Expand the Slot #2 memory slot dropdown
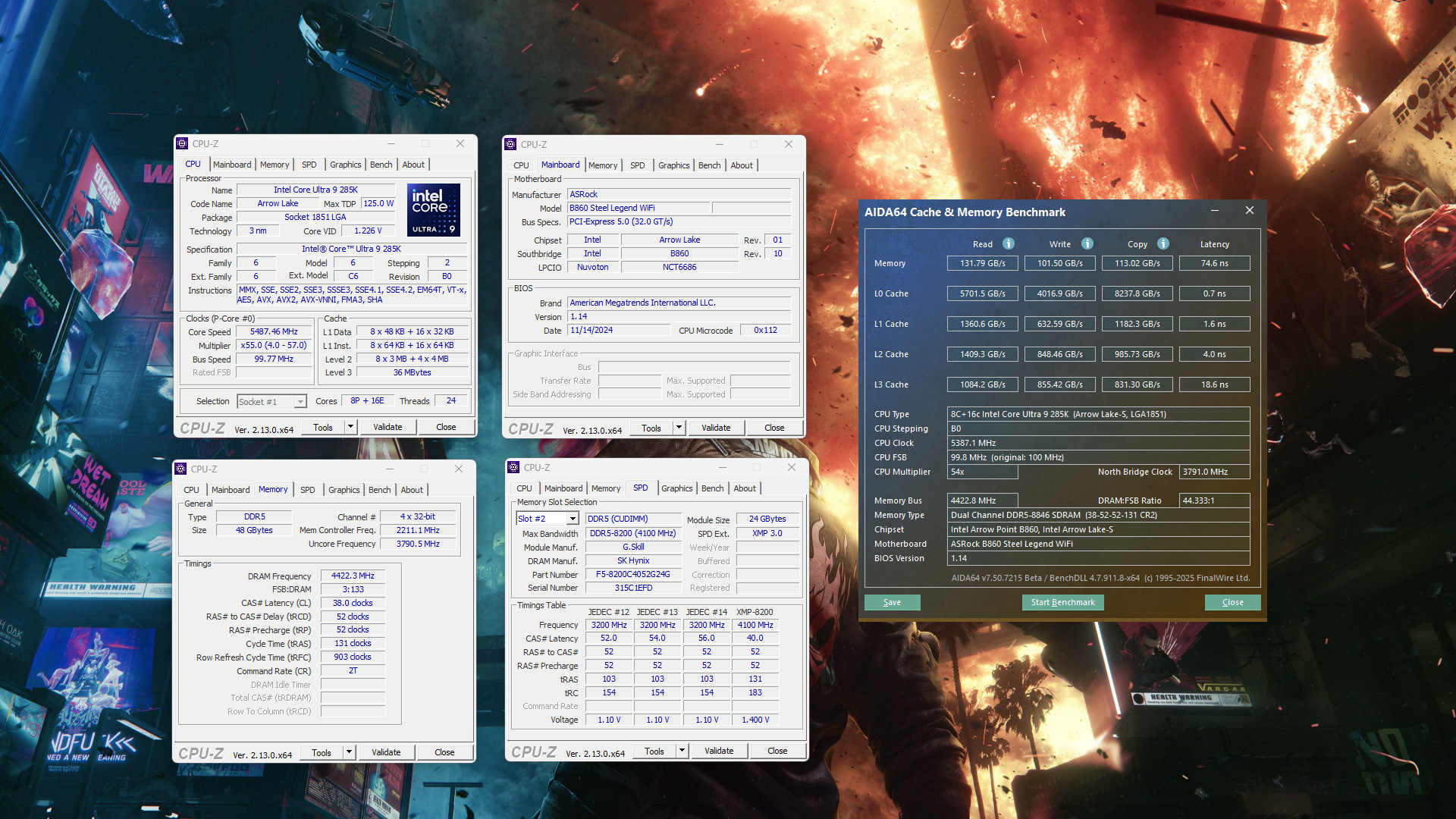The image size is (1456, 819). point(573,519)
